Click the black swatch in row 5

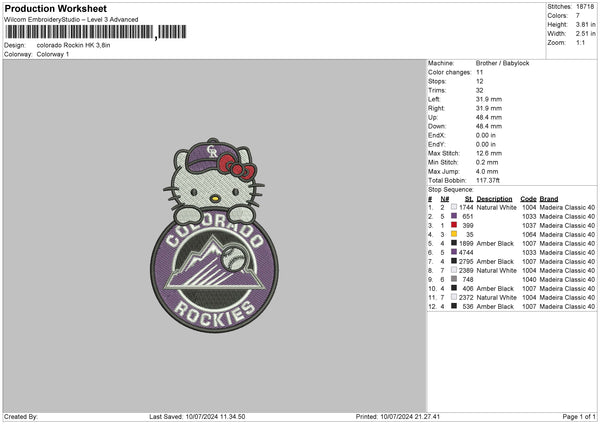(x=454, y=243)
